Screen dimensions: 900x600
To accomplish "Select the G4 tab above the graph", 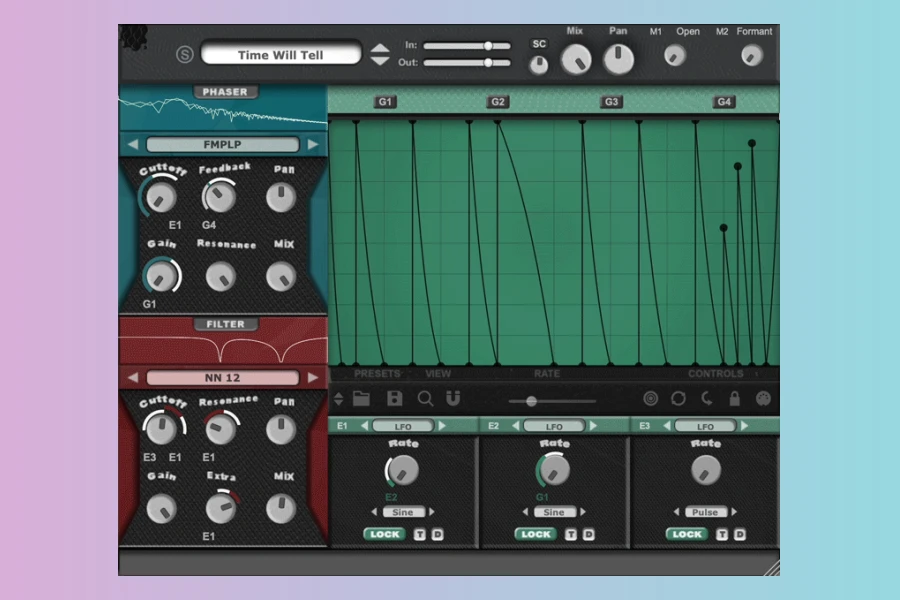I will (724, 102).
